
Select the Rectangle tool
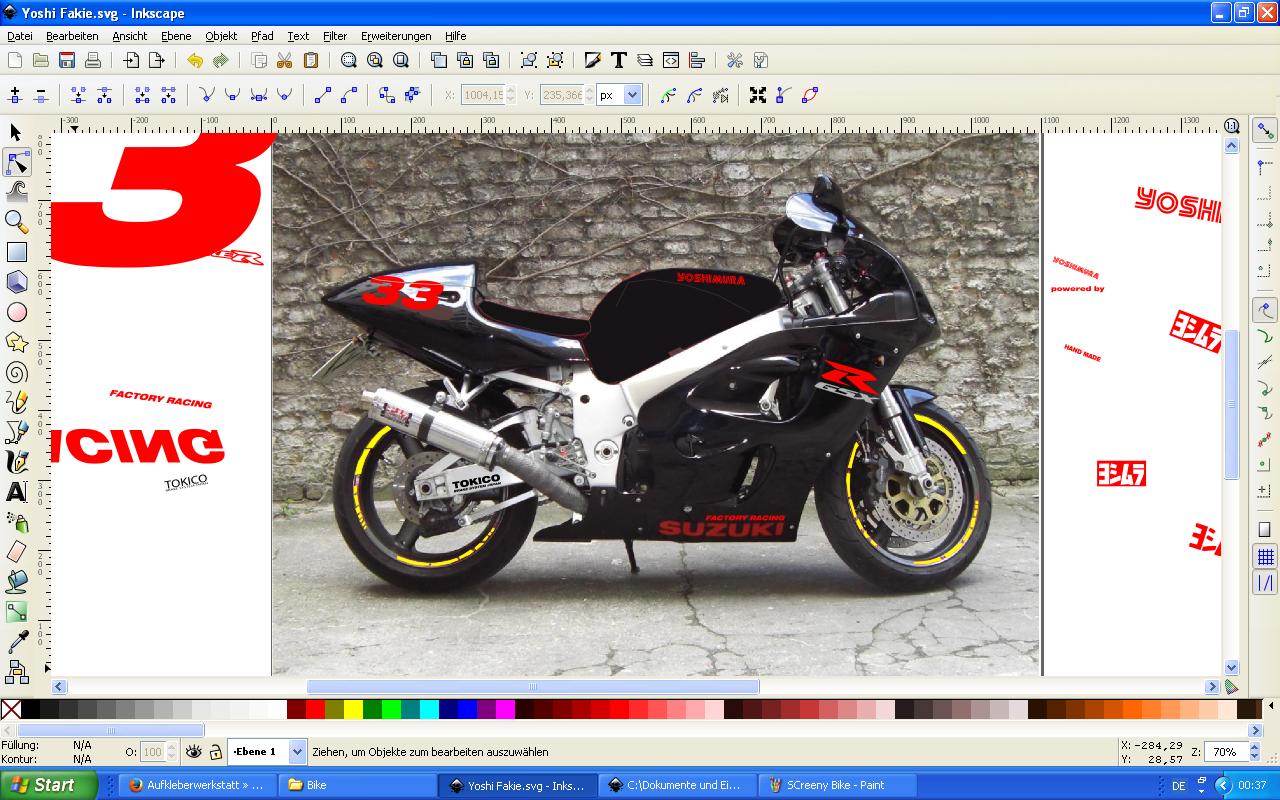(x=16, y=252)
